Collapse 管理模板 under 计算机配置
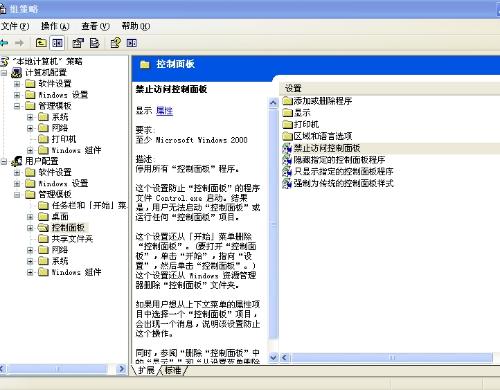500x390 pixels. 17,106
